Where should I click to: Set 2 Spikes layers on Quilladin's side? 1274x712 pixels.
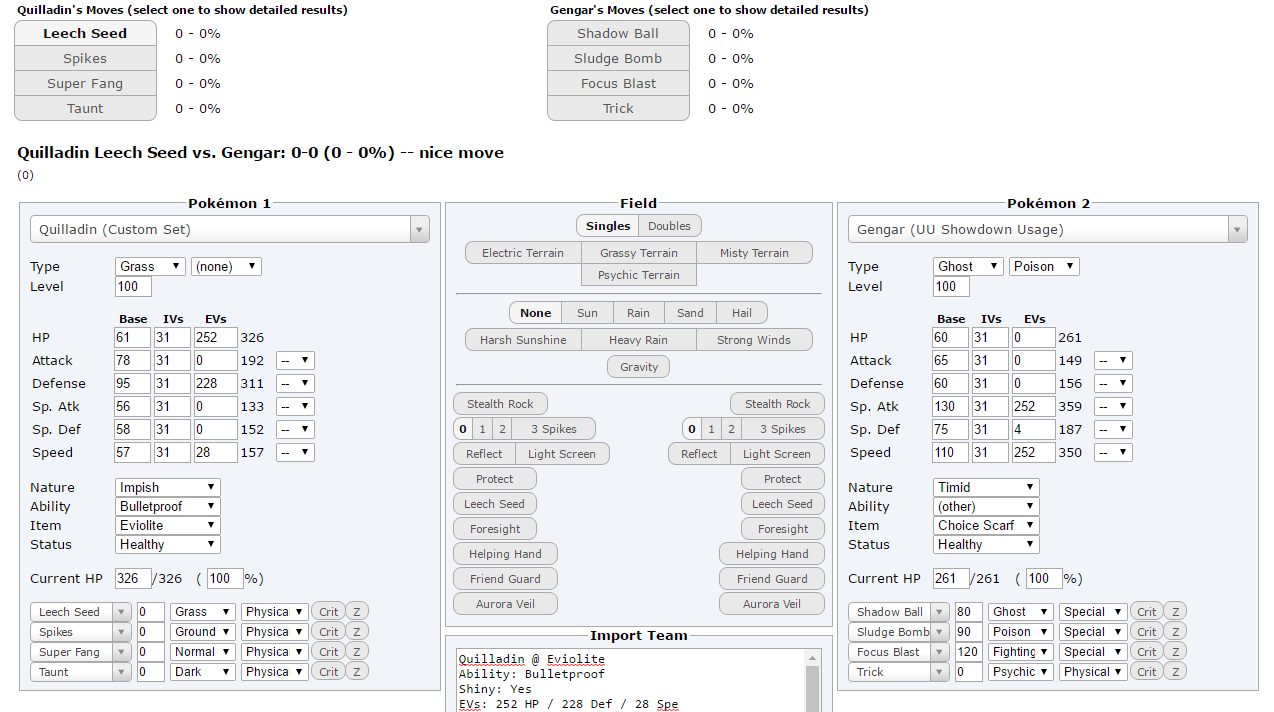pos(502,429)
